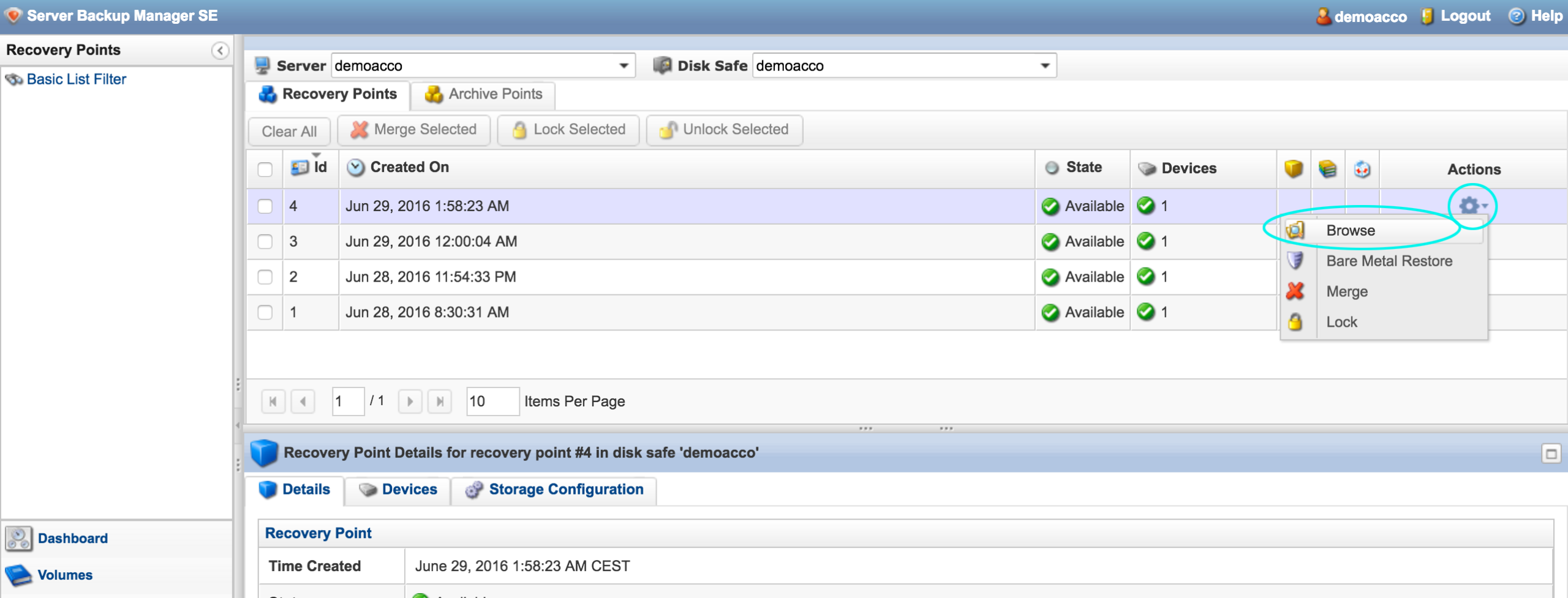Viewport: 1568px width, 598px height.
Task: Click the Merge Selected button
Action: point(414,130)
